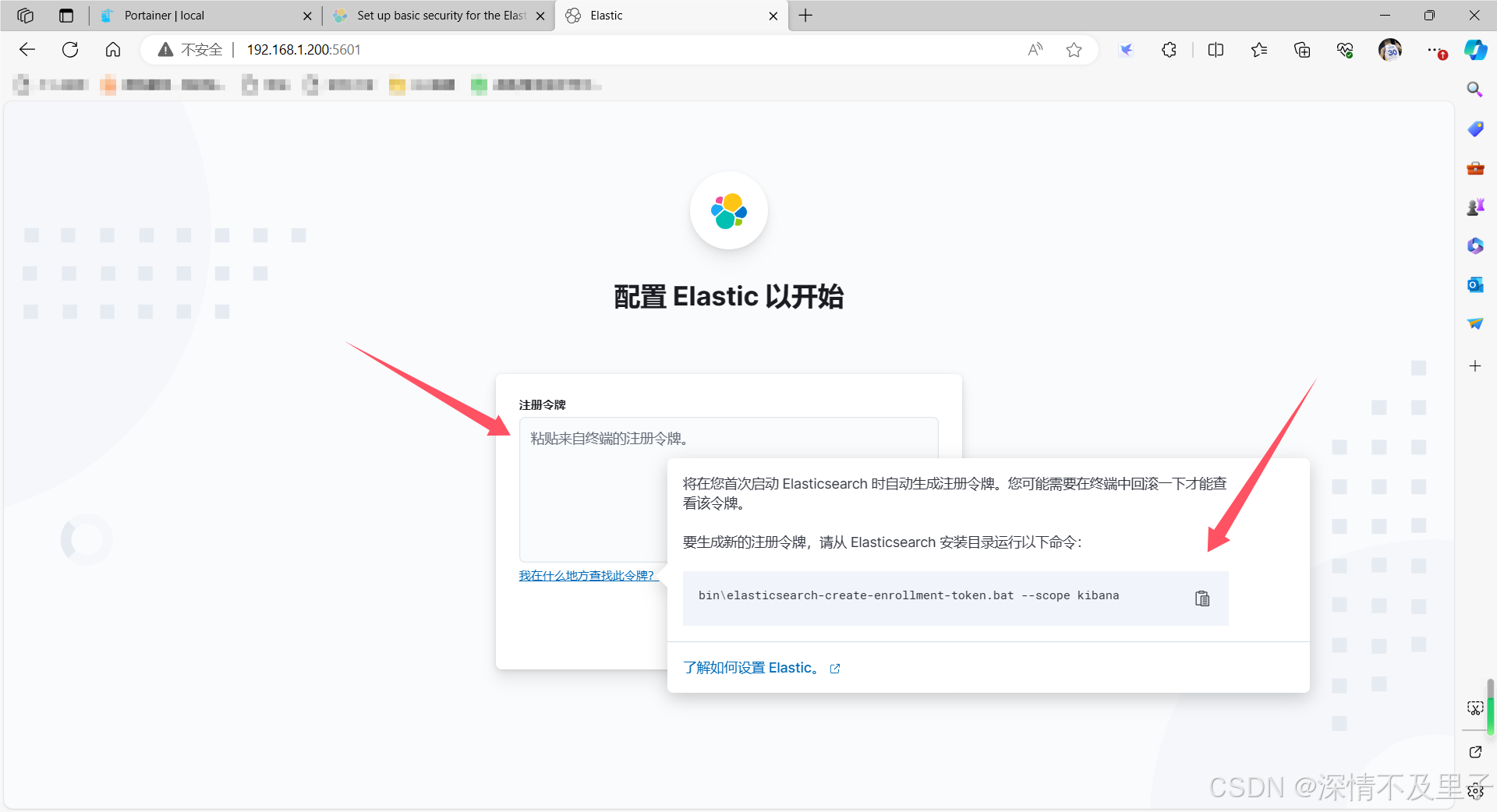Close the Portainer | local tab
This screenshot has width=1497, height=812.
[307, 16]
